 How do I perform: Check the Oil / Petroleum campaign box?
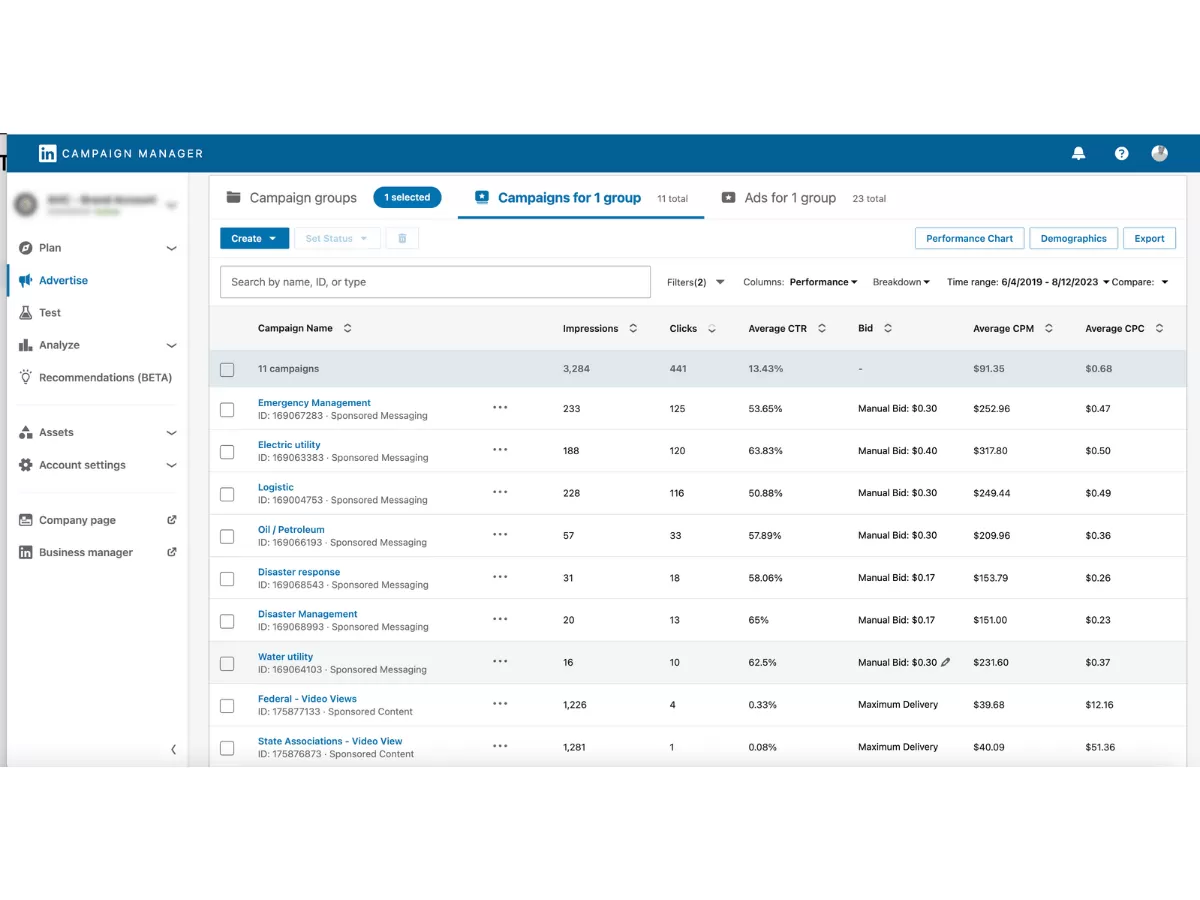click(x=227, y=536)
